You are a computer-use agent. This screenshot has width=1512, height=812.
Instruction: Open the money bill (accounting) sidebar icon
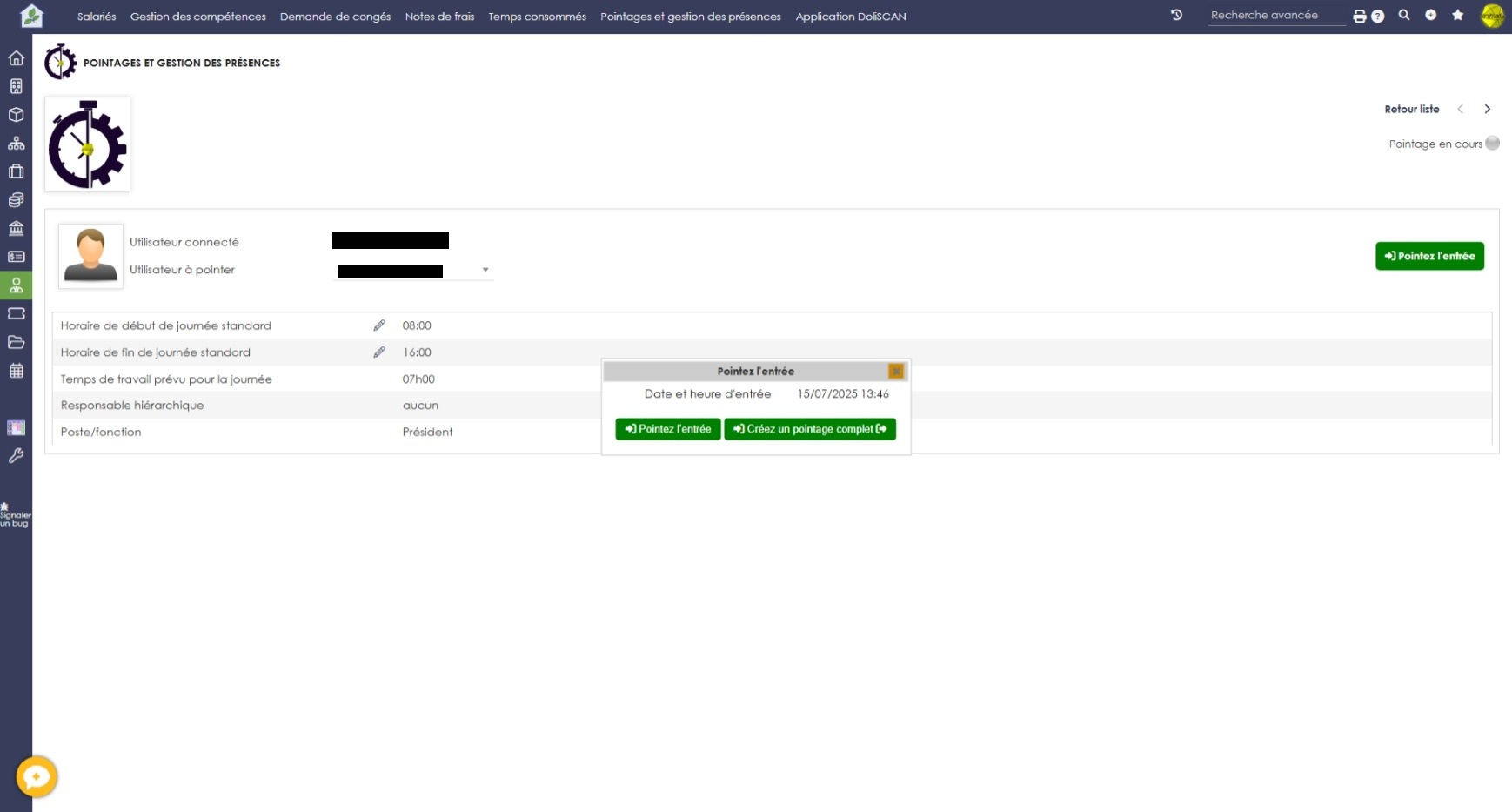16,257
